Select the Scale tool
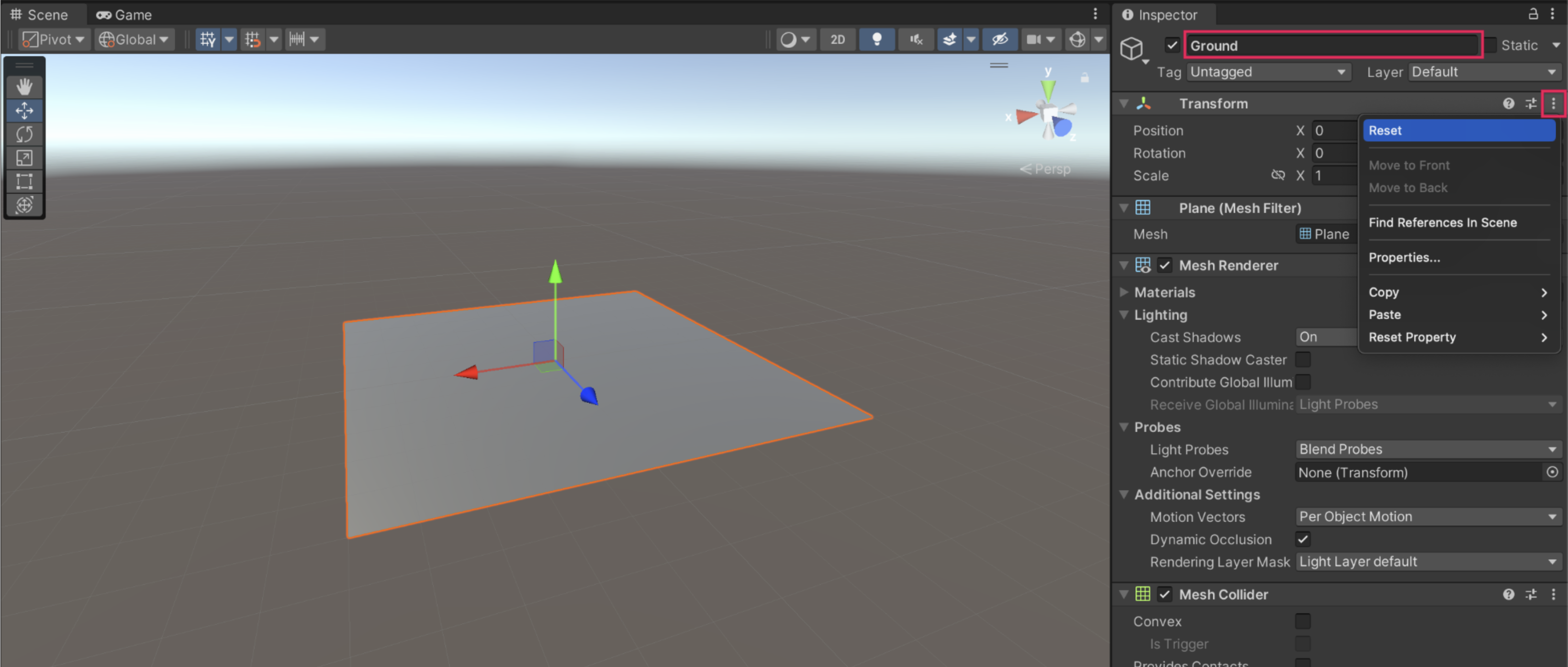The width and height of the screenshot is (1568, 667). click(x=24, y=158)
